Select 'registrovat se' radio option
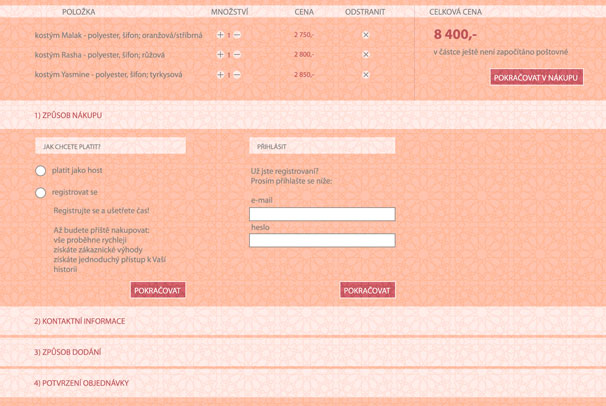 click(41, 193)
